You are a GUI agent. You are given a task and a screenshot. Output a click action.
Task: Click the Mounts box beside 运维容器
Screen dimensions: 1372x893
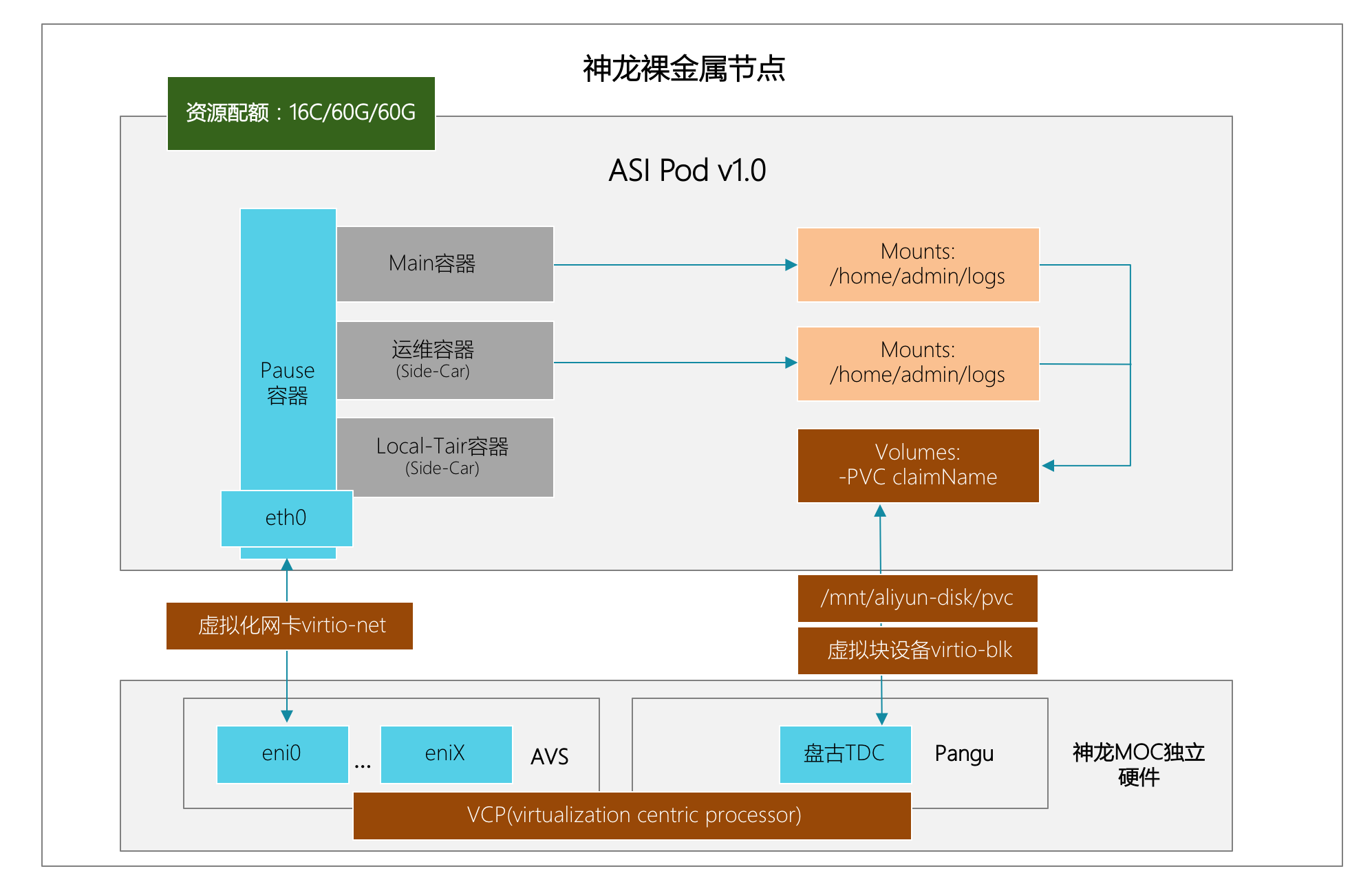pyautogui.click(x=918, y=363)
